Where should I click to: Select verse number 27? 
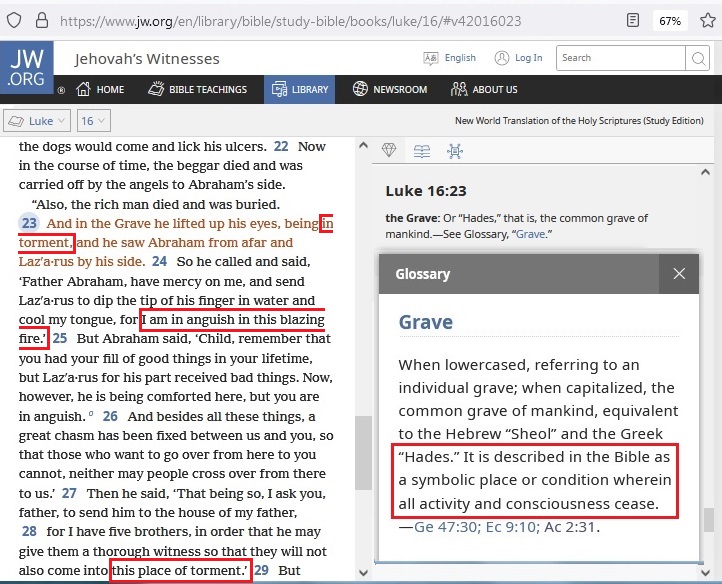pyautogui.click(x=69, y=493)
